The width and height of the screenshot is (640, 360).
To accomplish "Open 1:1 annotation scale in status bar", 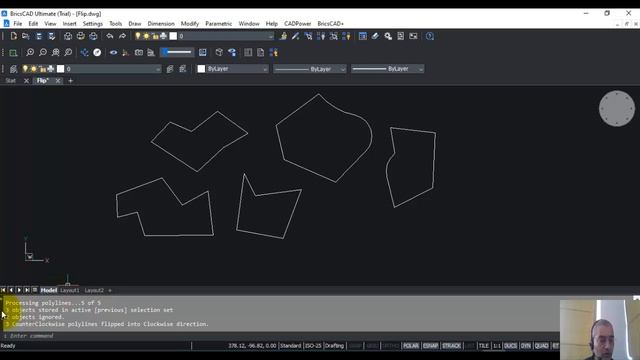I will pyautogui.click(x=497, y=346).
